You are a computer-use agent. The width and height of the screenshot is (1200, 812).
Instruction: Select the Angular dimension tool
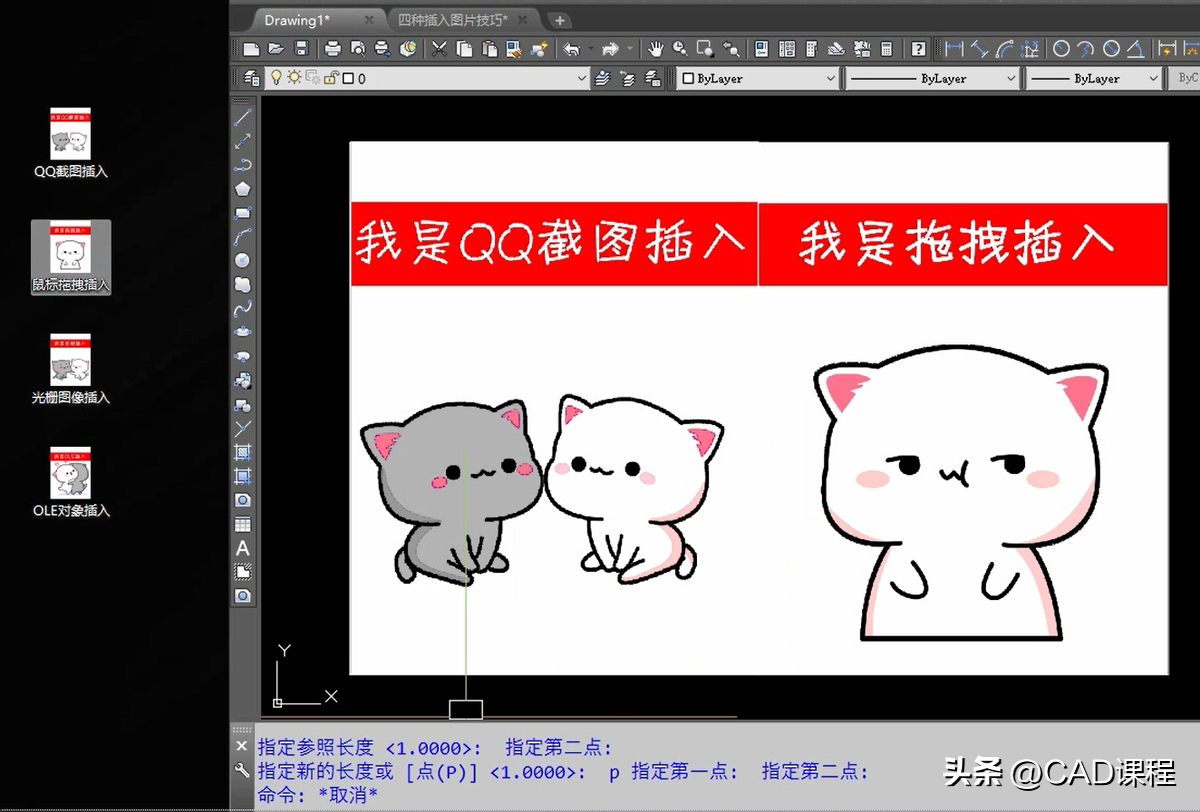click(1136, 48)
